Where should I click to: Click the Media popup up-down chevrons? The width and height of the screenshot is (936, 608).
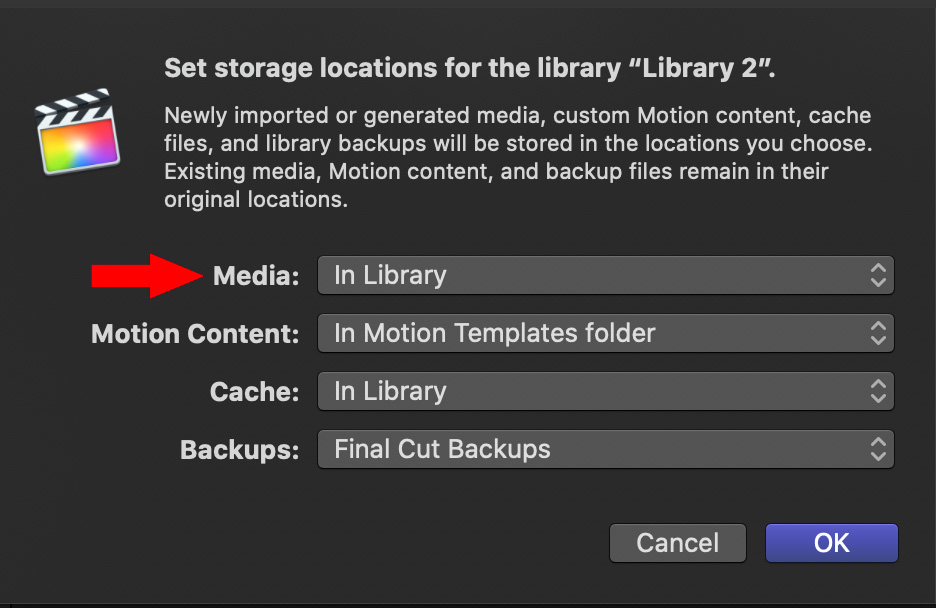pos(878,275)
